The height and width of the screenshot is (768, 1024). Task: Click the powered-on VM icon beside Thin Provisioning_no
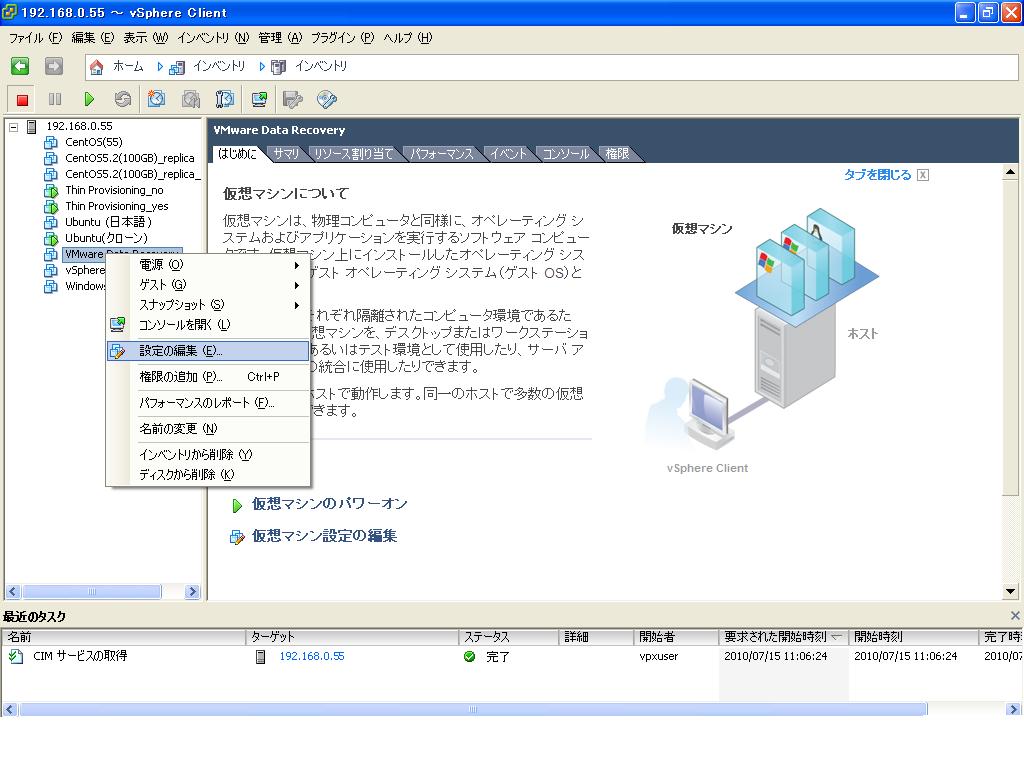51,191
